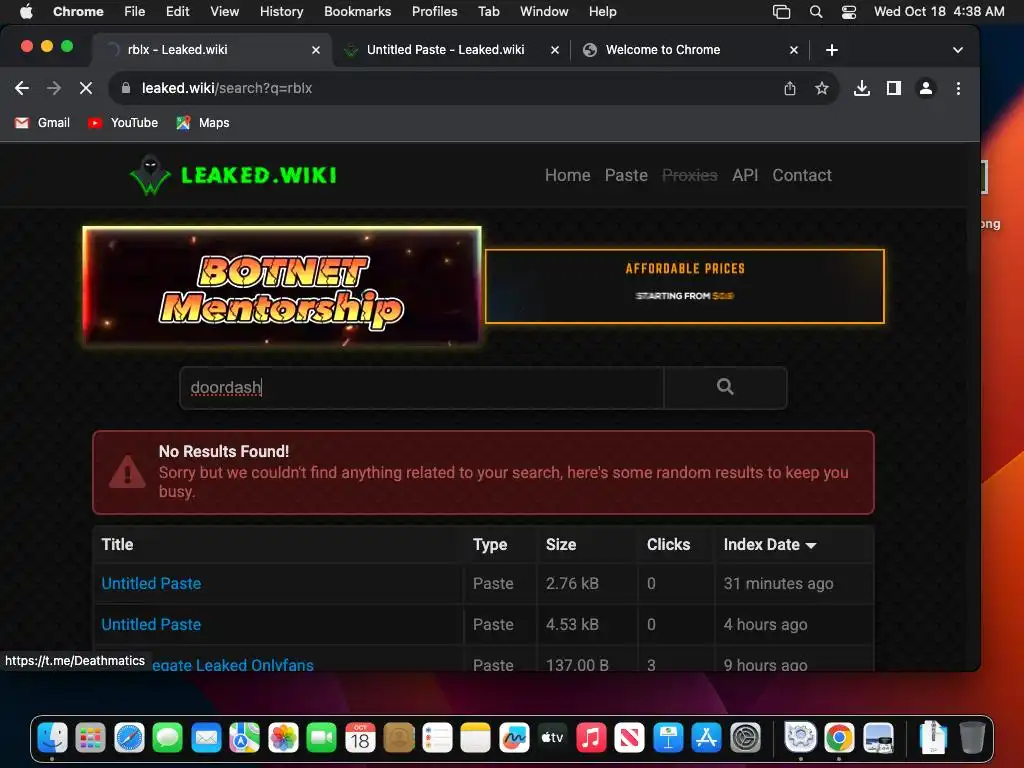
Task: Close the Welcome to Chrome tab
Action: click(x=793, y=50)
